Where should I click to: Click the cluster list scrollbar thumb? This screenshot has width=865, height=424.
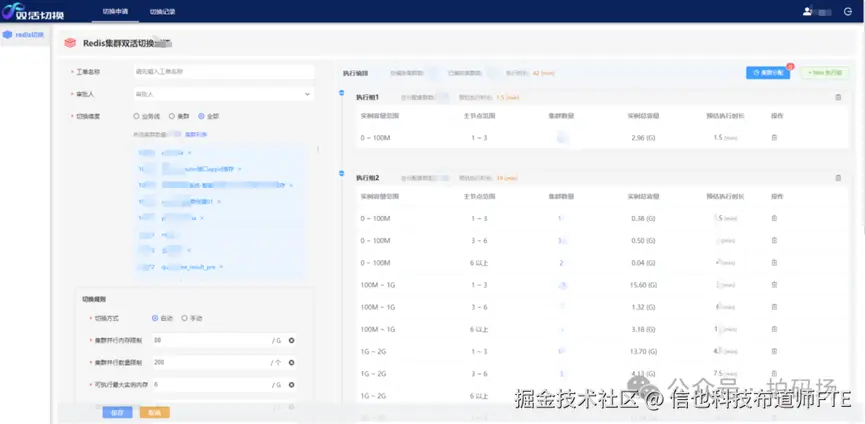click(x=318, y=149)
